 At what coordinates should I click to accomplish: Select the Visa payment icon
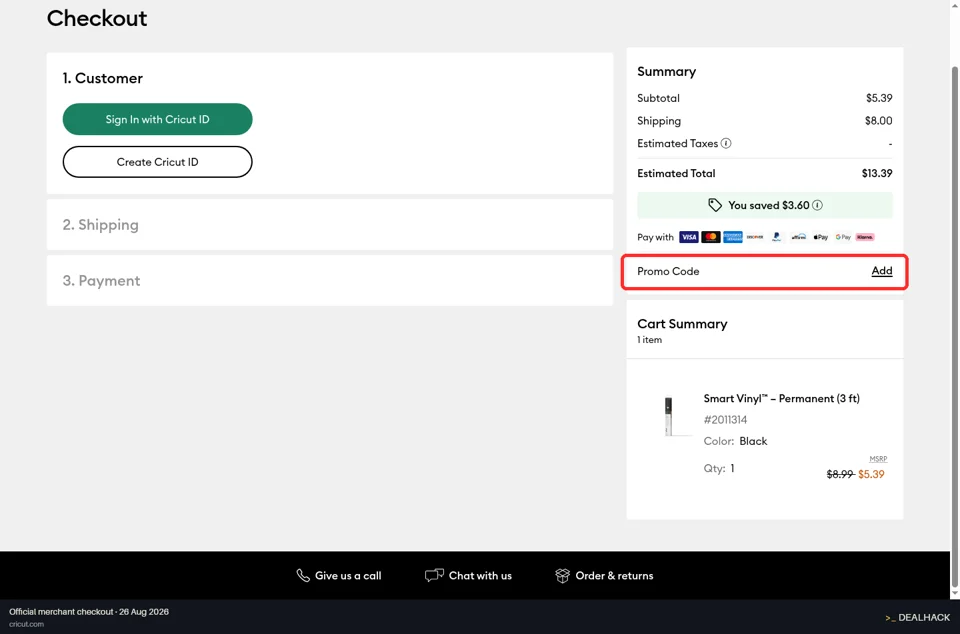pos(689,237)
